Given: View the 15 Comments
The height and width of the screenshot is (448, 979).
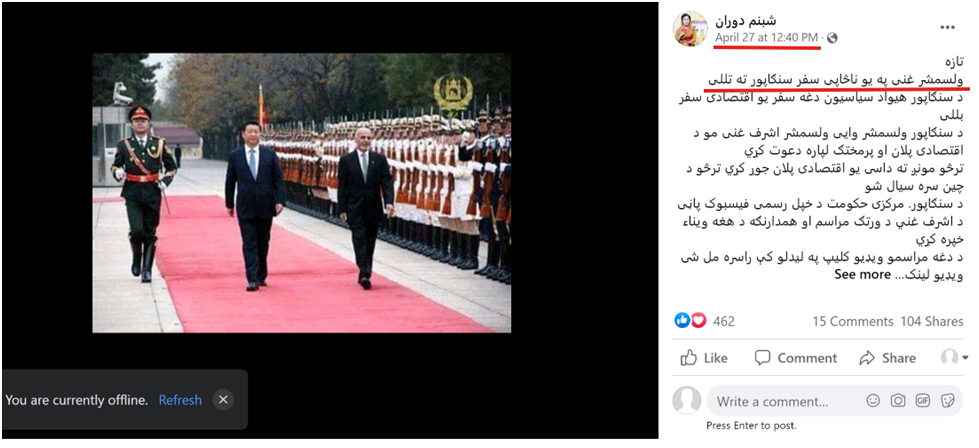Looking at the screenshot, I should [x=852, y=321].
